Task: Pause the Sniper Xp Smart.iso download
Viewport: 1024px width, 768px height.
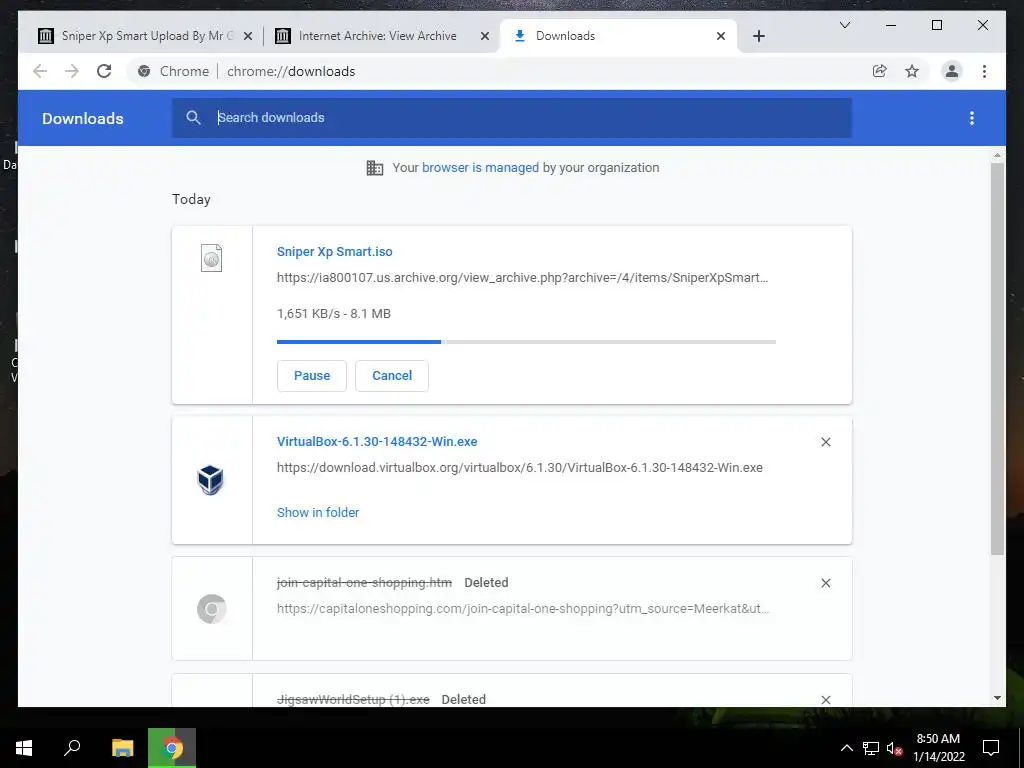Action: click(x=312, y=376)
